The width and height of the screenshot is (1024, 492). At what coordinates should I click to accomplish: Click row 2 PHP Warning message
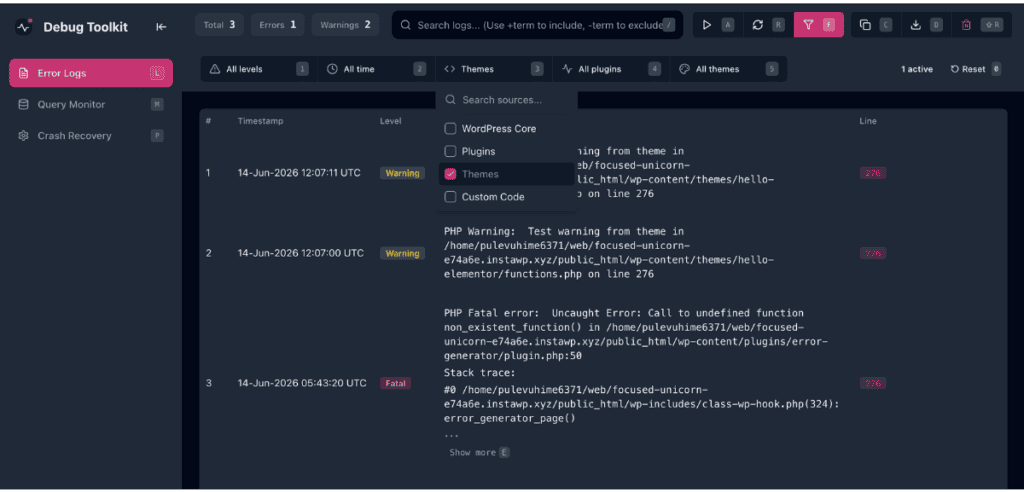[x=609, y=253]
